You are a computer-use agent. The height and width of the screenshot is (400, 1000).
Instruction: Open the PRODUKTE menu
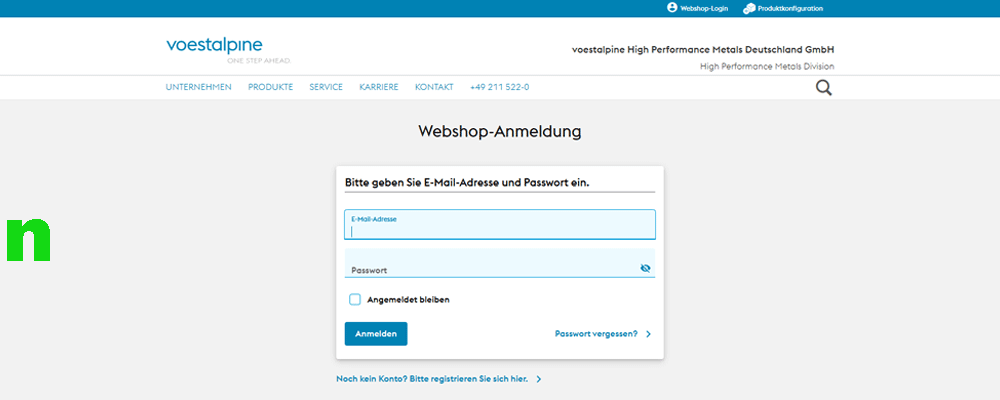click(270, 87)
